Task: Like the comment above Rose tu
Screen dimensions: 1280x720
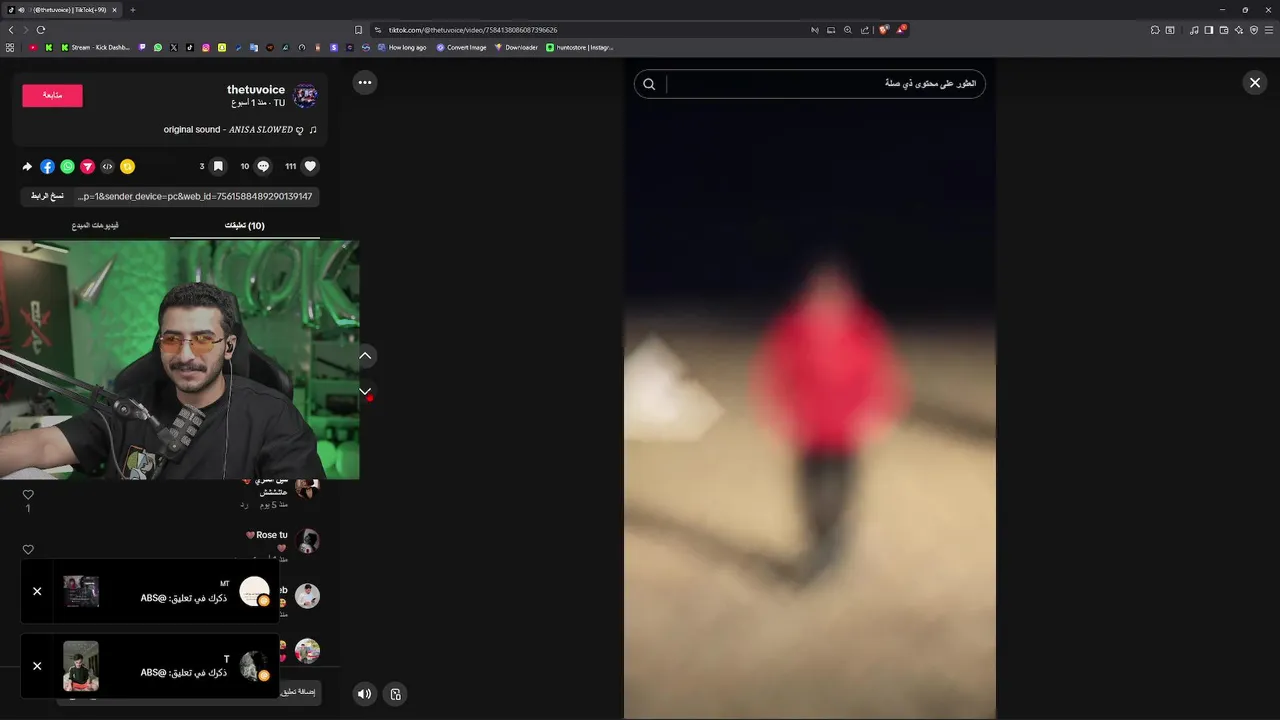Action: click(28, 495)
